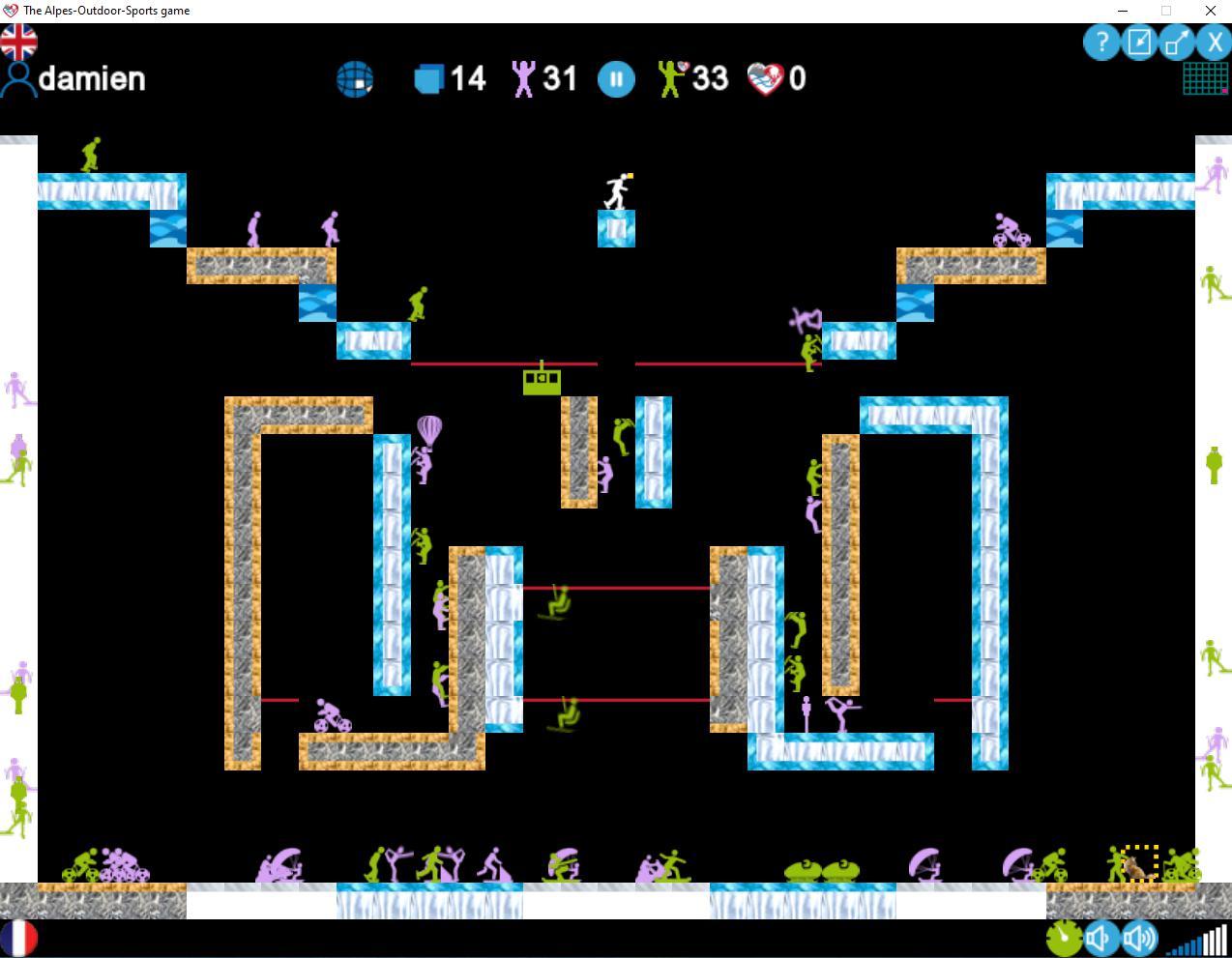This screenshot has width=1232, height=958.
Task: Lower sound with the quiet speaker button
Action: [1100, 938]
